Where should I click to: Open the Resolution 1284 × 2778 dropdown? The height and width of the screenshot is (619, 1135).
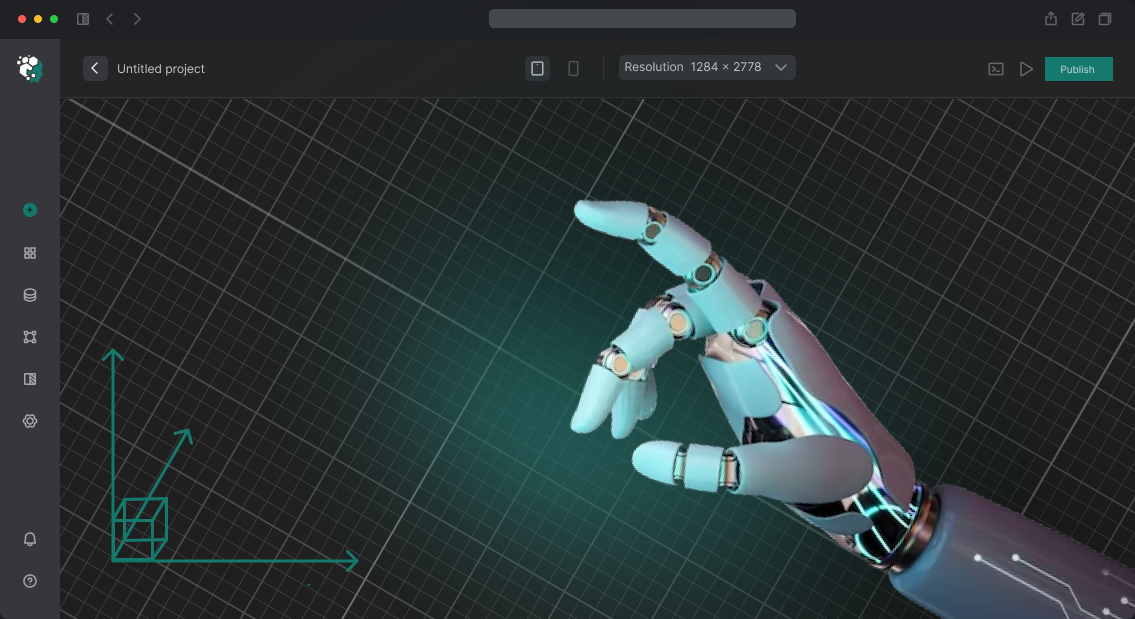coord(707,67)
